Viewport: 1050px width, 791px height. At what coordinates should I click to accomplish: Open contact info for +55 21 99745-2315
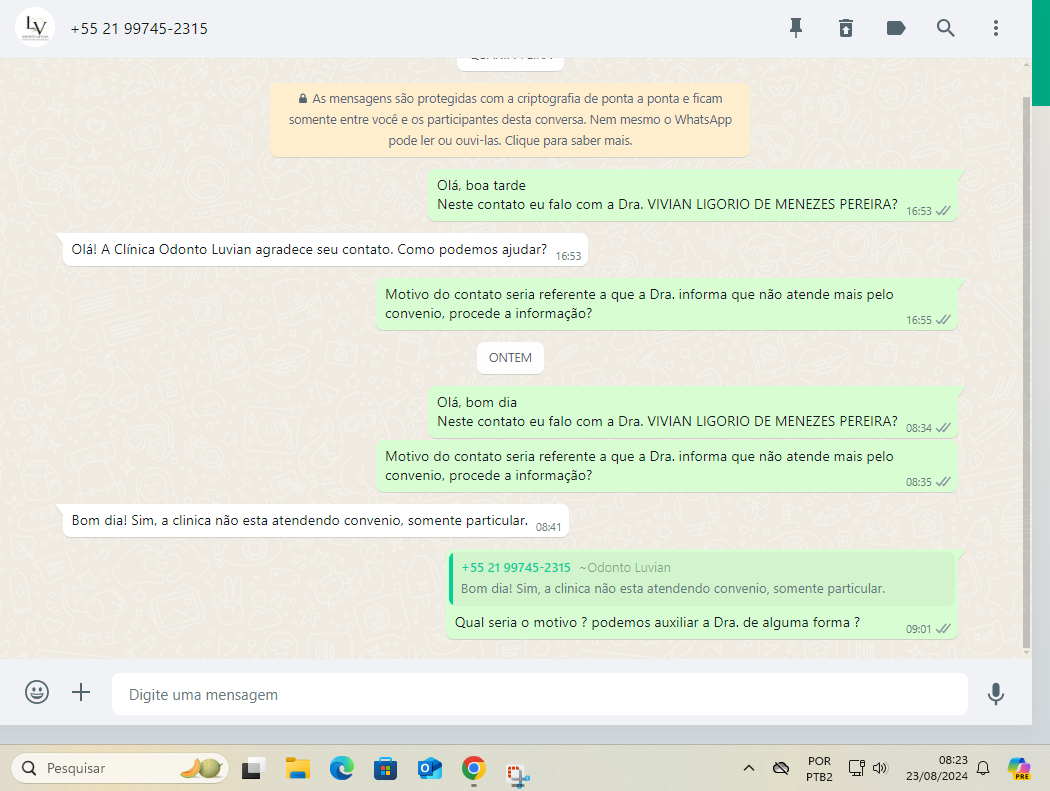click(x=139, y=29)
